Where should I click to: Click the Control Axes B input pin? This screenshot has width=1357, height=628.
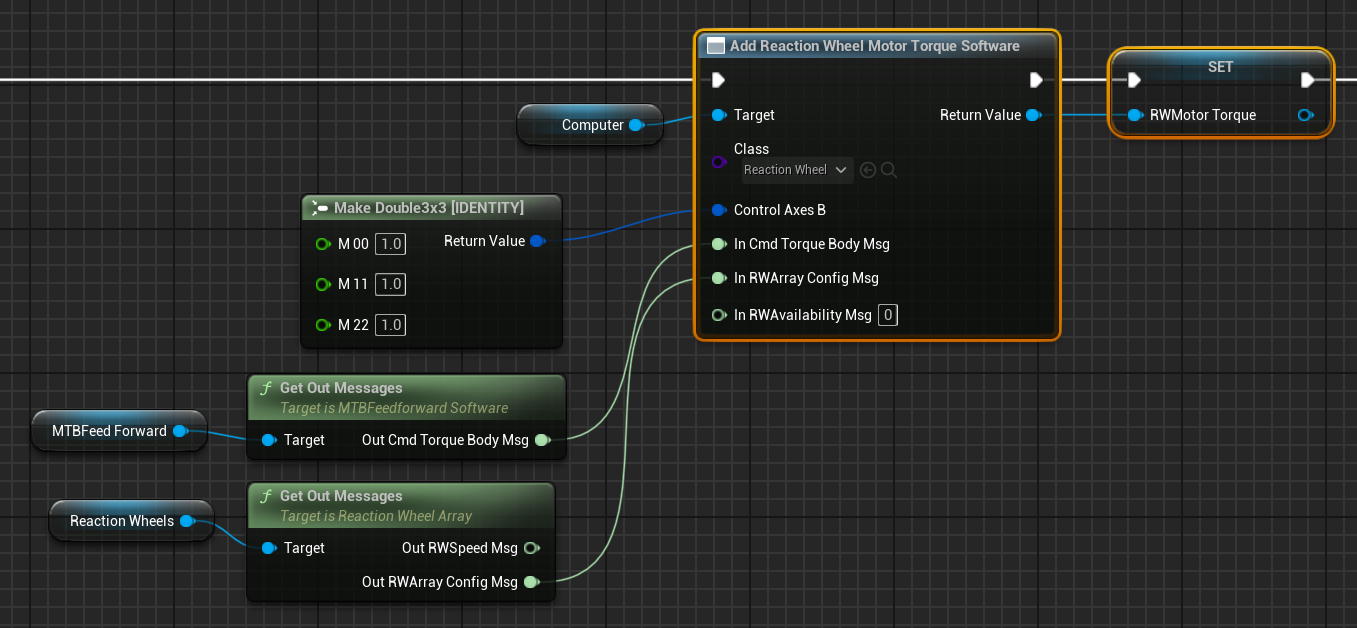click(718, 210)
